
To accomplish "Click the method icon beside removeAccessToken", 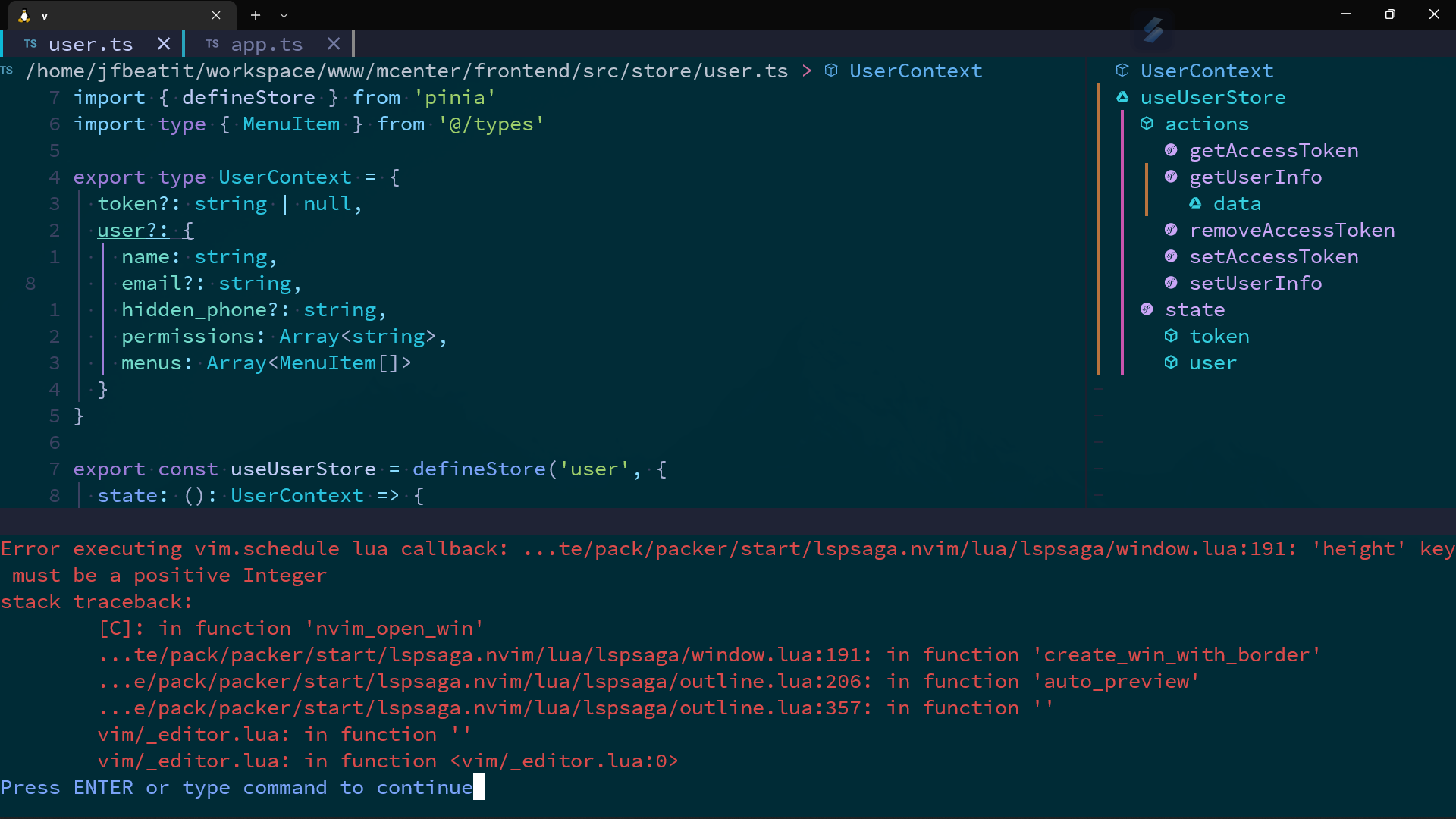I will click(1171, 230).
